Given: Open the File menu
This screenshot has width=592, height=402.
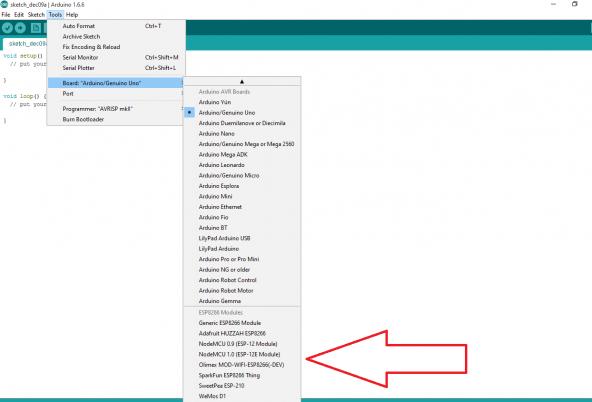Looking at the screenshot, I should [x=6, y=15].
